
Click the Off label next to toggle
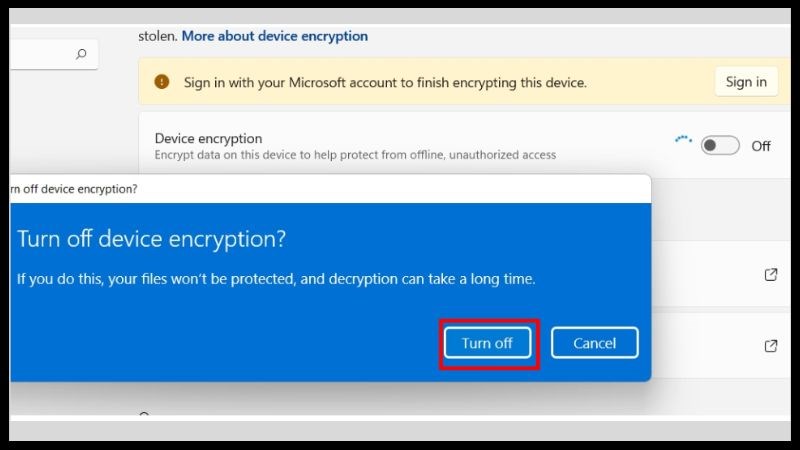pyautogui.click(x=761, y=146)
